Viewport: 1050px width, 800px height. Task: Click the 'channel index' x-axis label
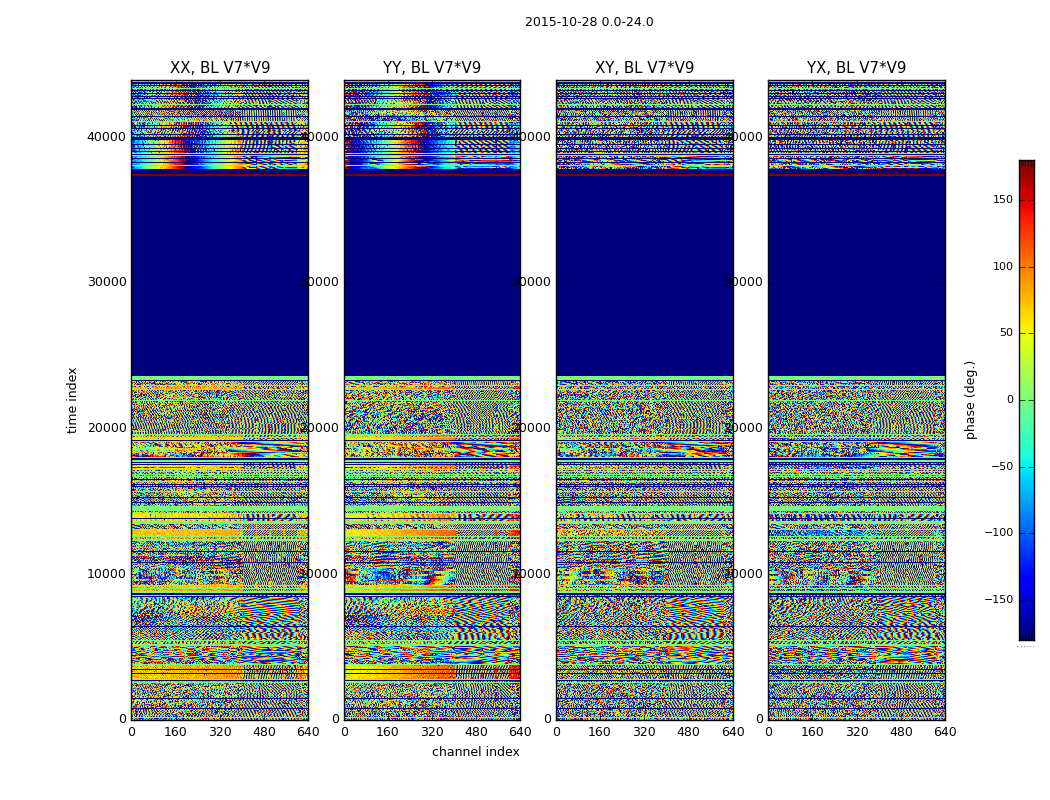(x=475, y=752)
